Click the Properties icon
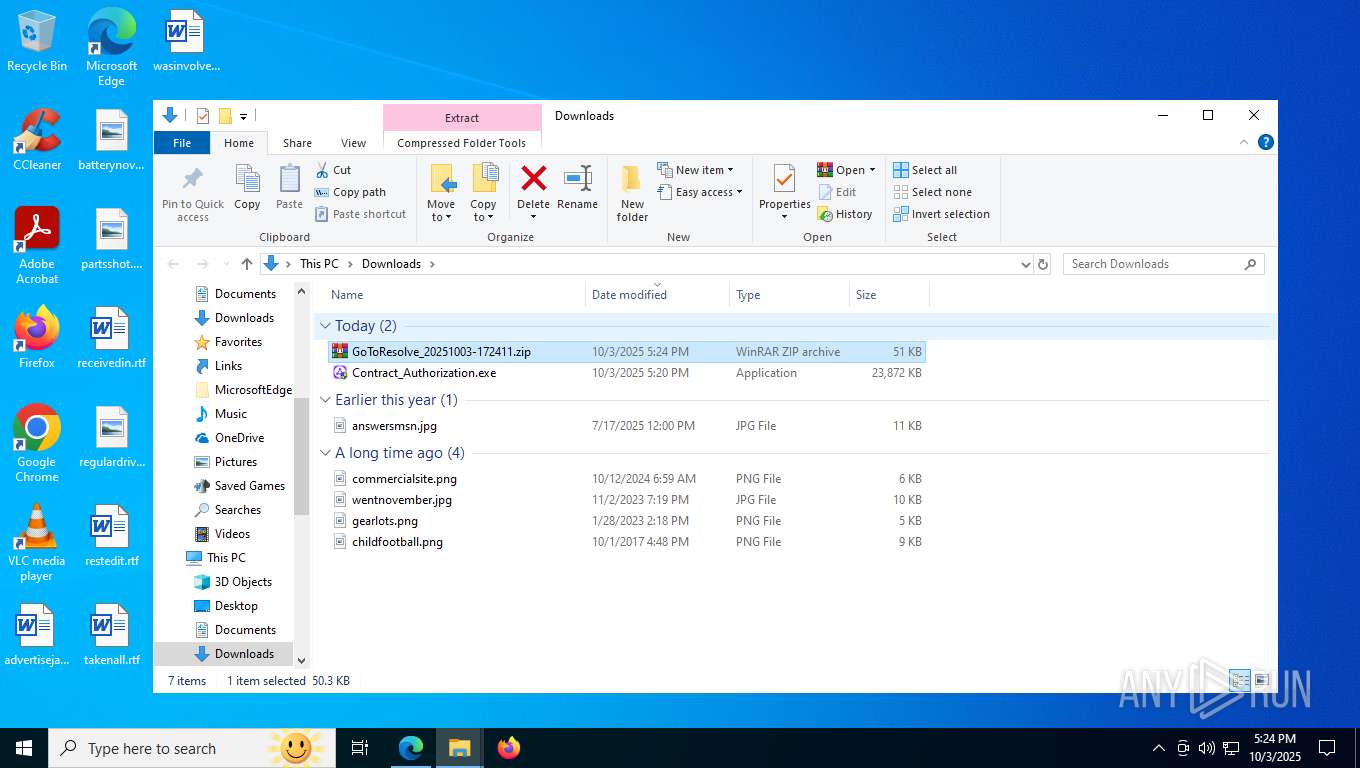The width and height of the screenshot is (1360, 768). point(784,180)
